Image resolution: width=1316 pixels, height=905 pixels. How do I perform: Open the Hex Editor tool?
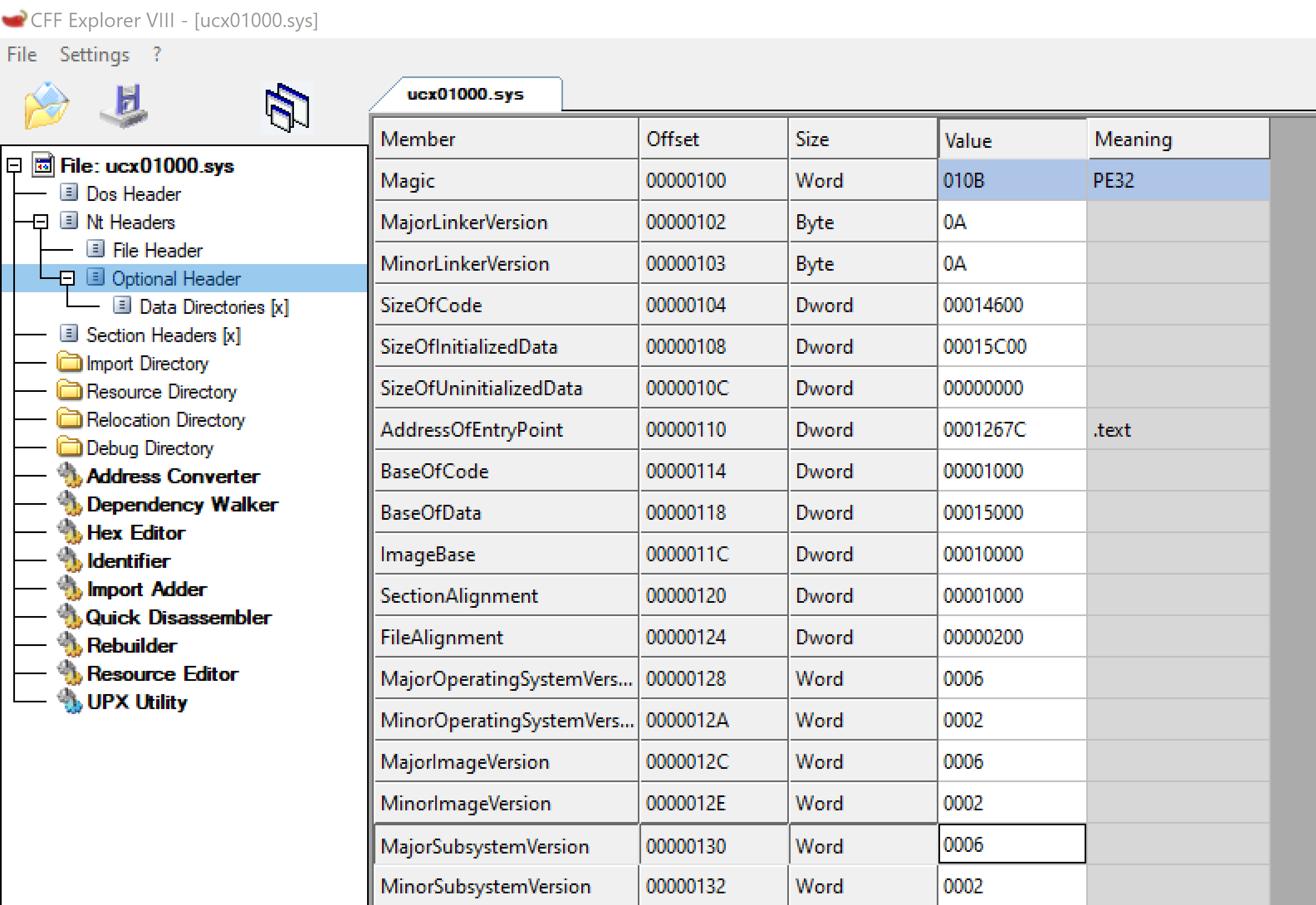pos(135,532)
